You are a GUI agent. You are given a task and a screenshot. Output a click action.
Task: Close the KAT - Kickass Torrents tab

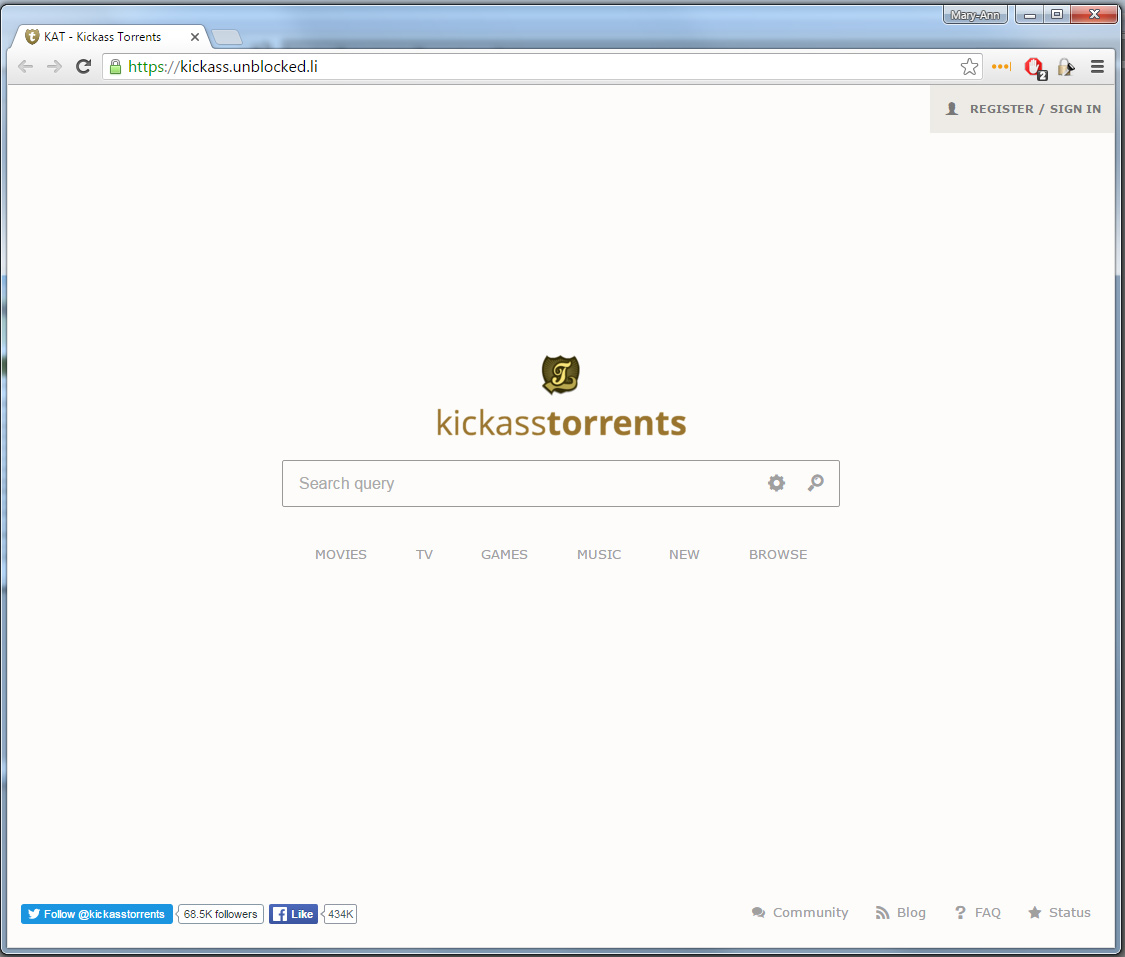tap(194, 37)
